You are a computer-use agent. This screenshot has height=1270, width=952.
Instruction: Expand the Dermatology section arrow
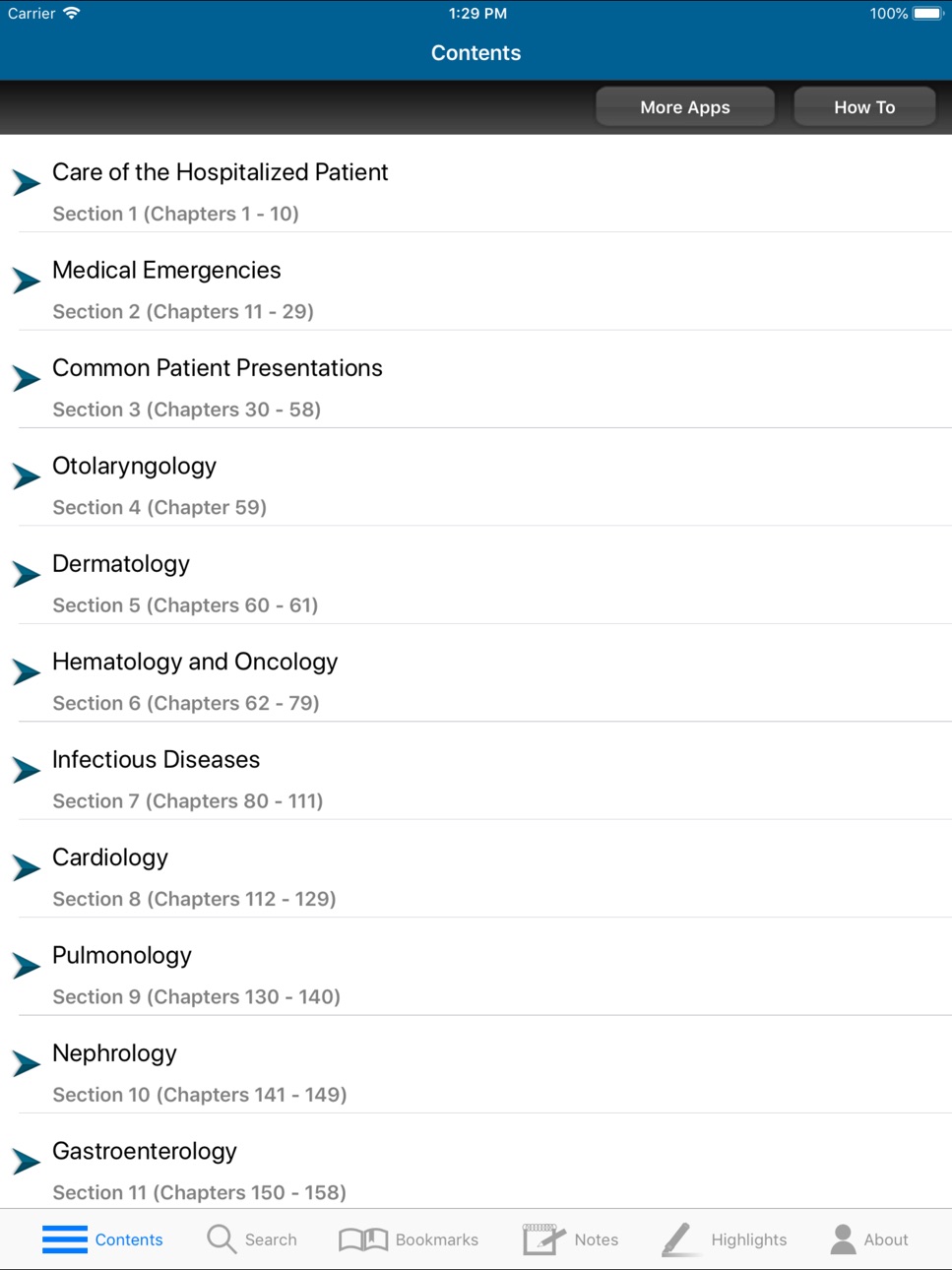tap(27, 573)
